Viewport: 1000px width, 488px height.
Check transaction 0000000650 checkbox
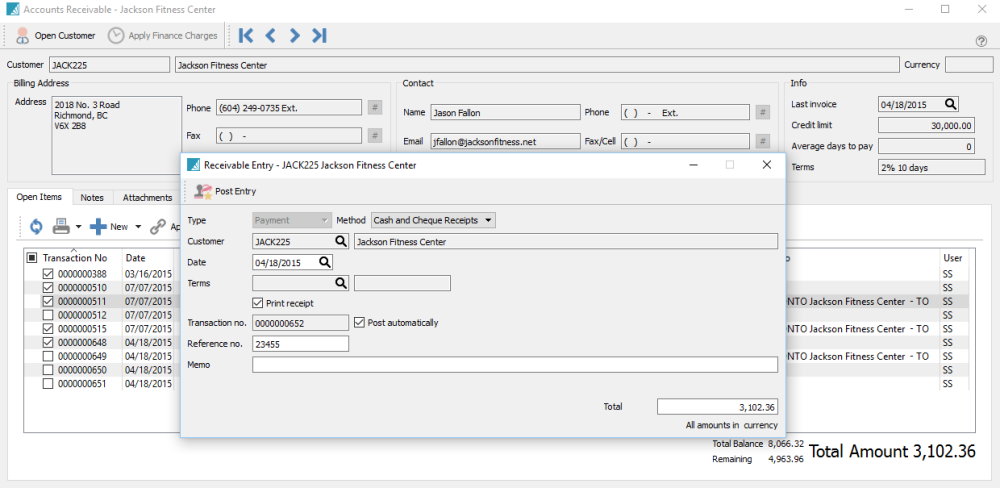tap(48, 370)
